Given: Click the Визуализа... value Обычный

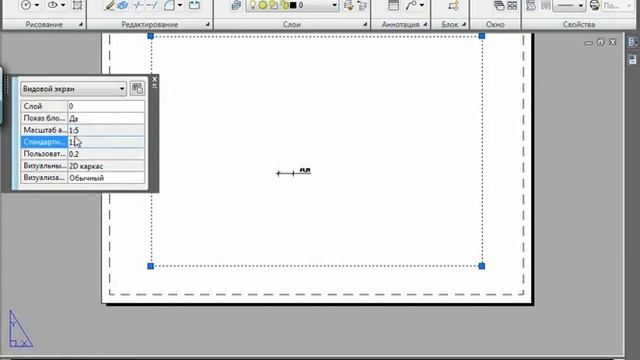Looking at the screenshot, I should [x=106, y=178].
